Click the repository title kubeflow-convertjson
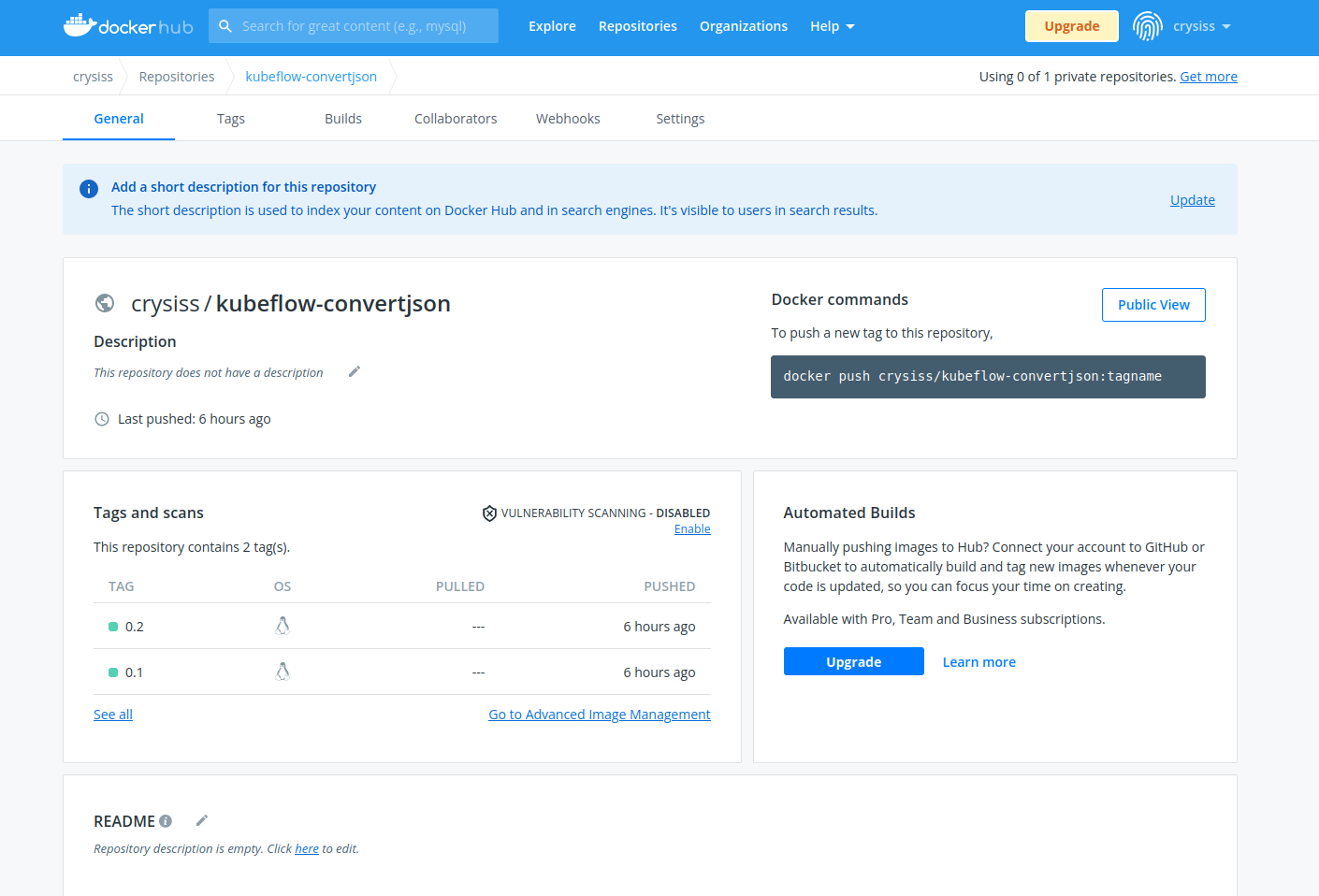The width and height of the screenshot is (1319, 896). click(x=333, y=304)
